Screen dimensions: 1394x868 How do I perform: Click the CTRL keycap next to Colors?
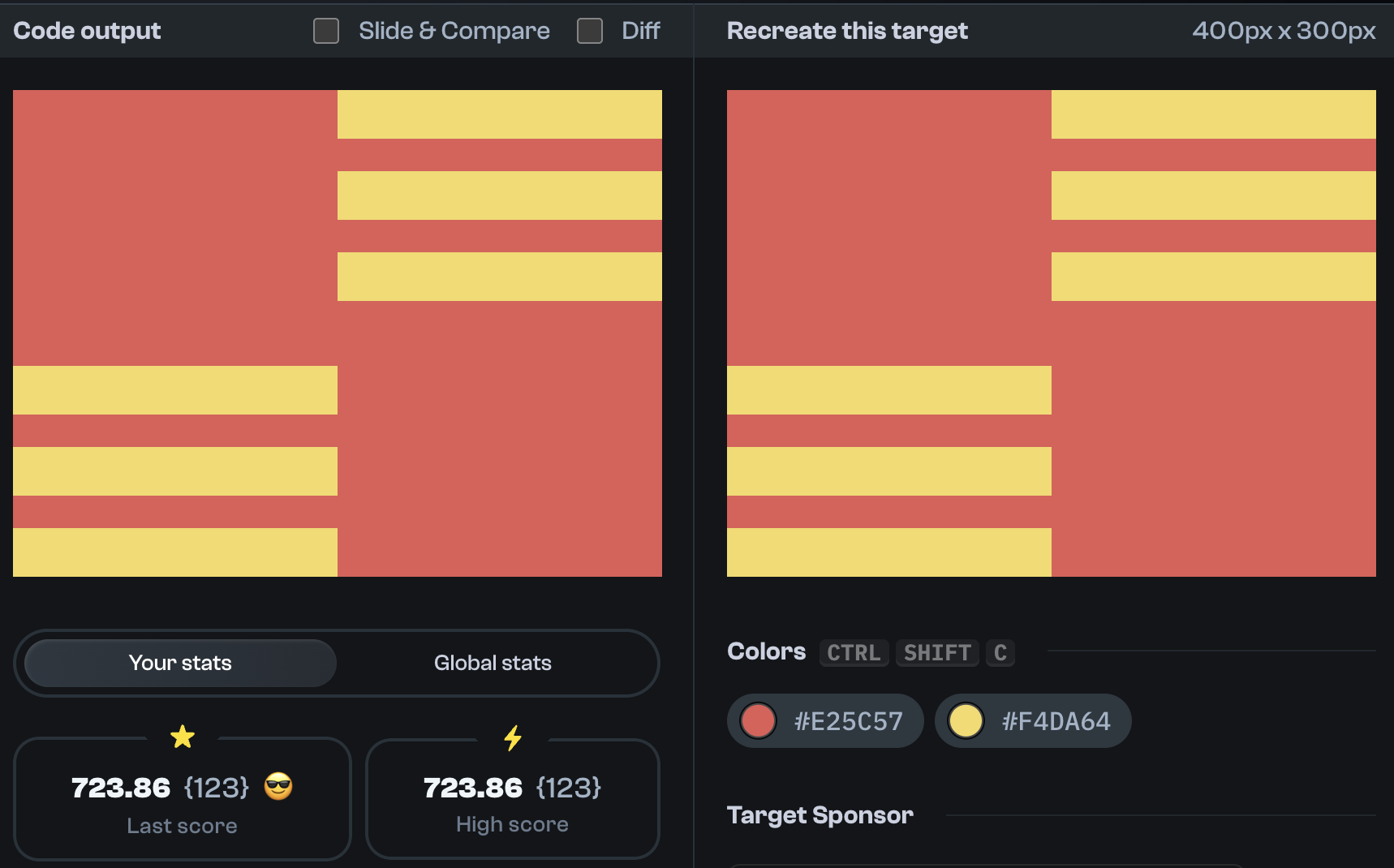click(853, 653)
